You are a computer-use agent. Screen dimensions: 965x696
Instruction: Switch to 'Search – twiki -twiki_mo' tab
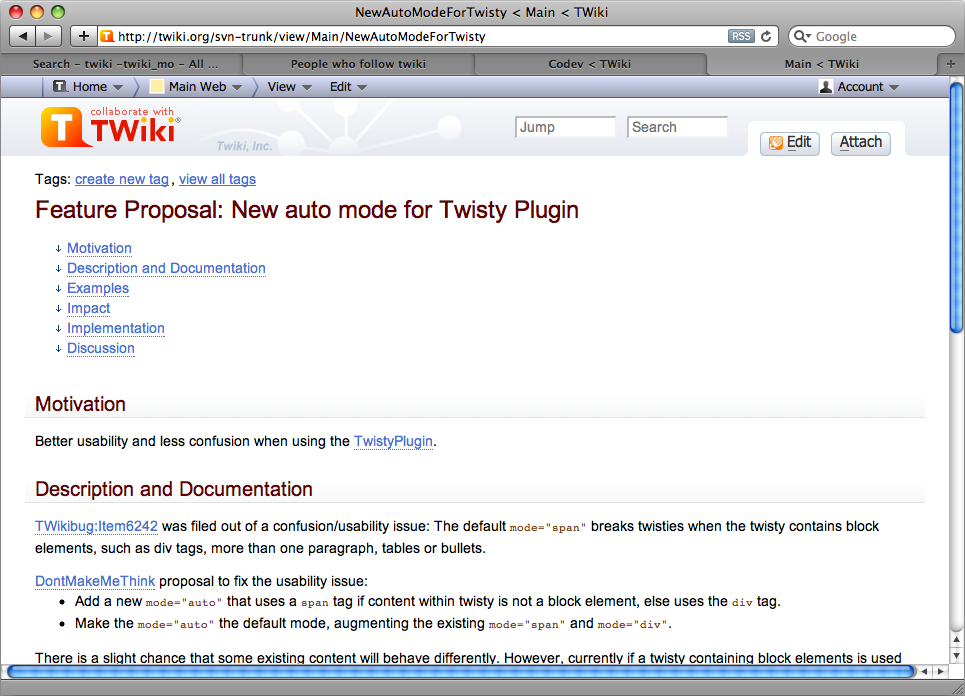coord(126,64)
